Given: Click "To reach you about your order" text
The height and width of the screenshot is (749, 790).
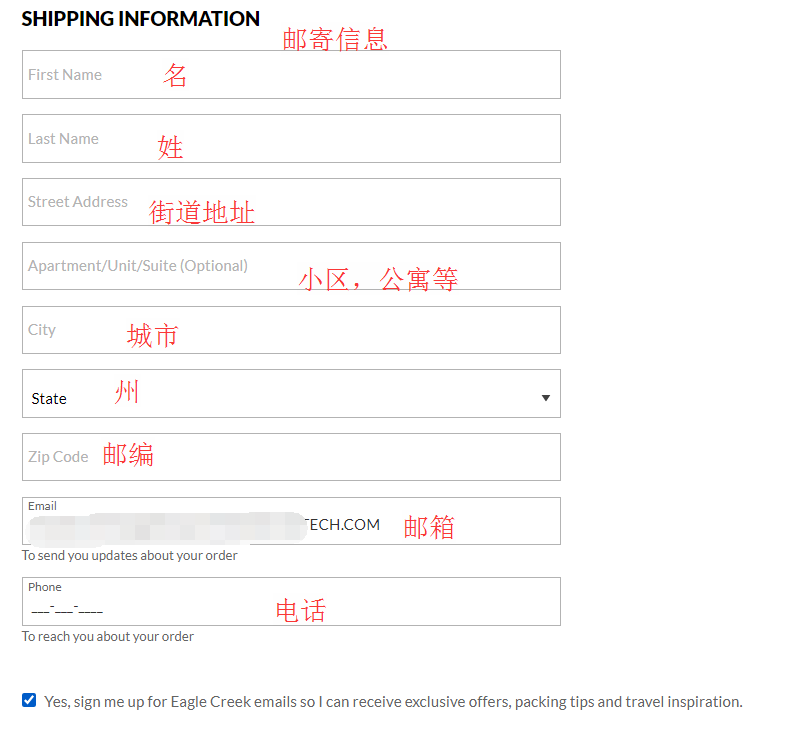Looking at the screenshot, I should [x=108, y=637].
